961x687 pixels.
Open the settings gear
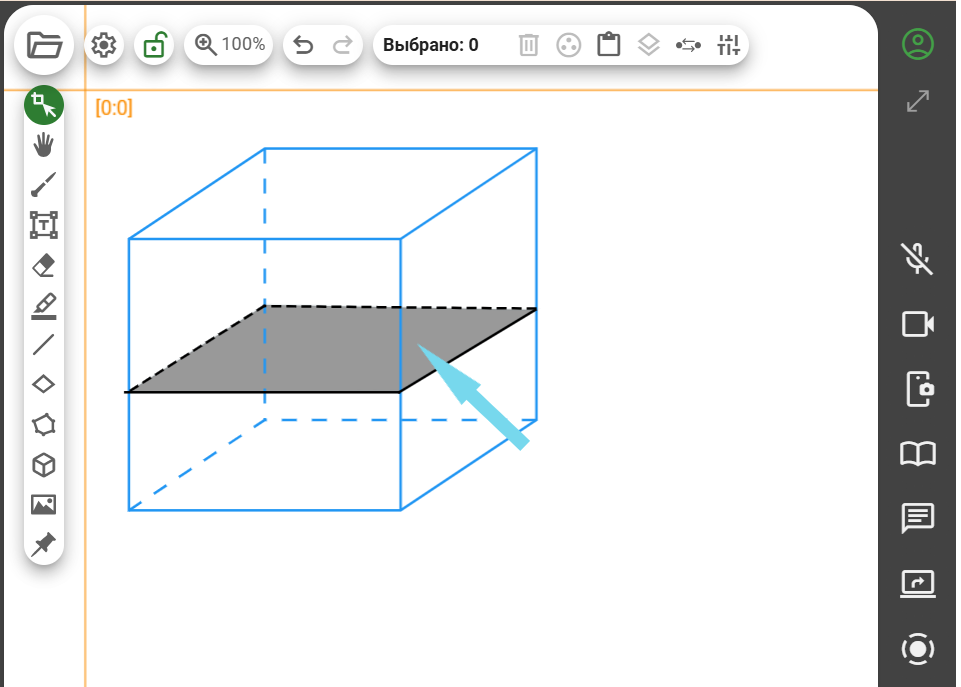pos(104,45)
